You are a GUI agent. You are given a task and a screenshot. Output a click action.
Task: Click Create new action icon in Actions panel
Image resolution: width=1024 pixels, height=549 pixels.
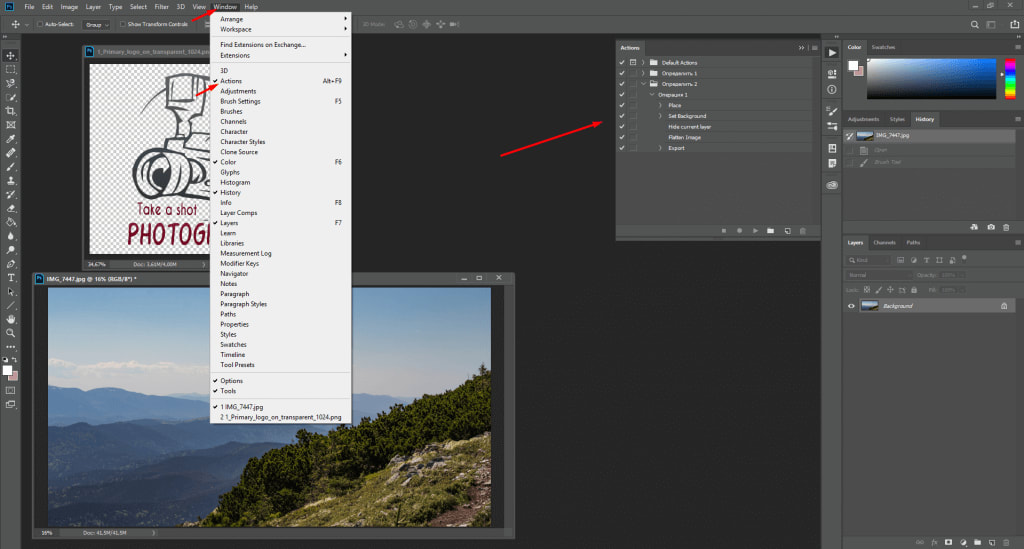788,231
